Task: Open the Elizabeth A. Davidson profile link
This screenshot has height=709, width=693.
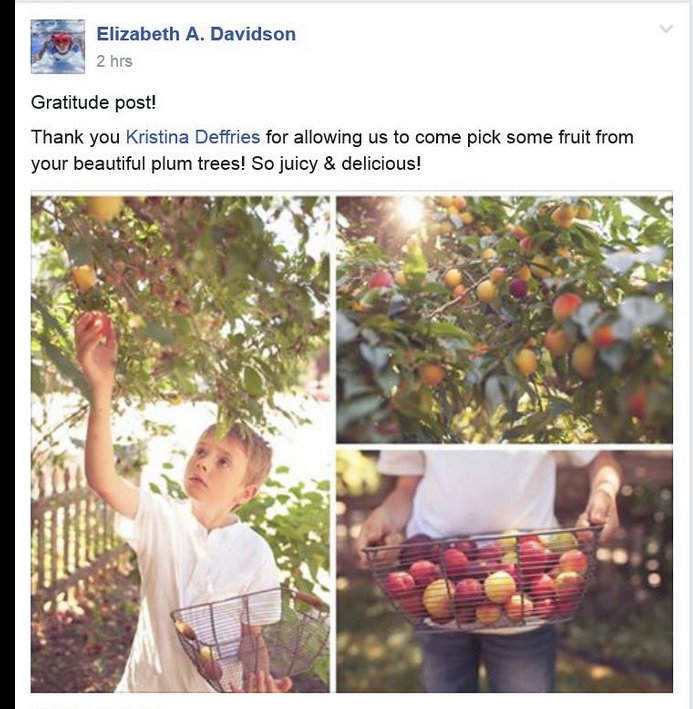Action: point(196,34)
